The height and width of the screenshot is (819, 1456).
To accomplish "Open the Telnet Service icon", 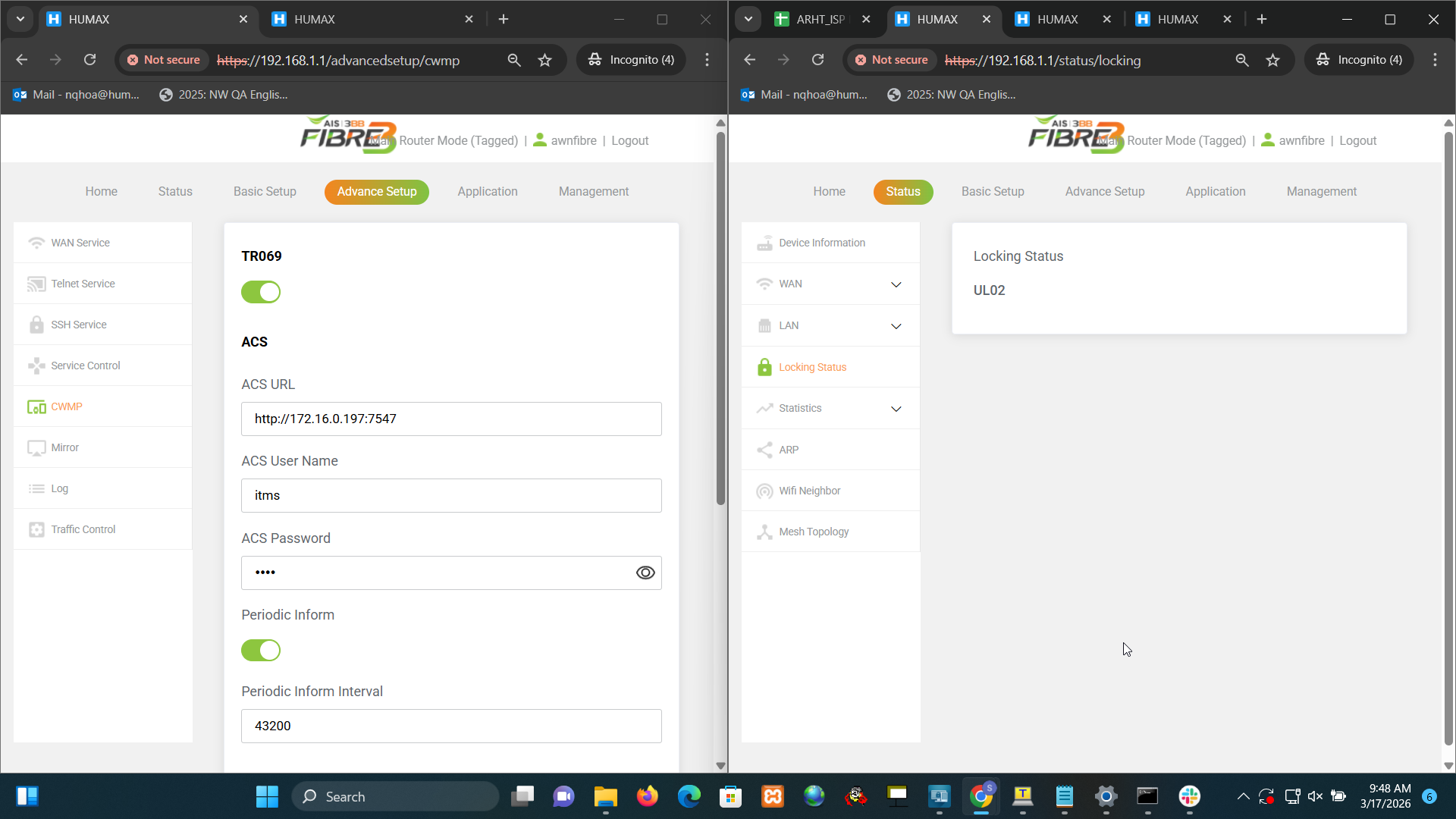I will pos(36,284).
